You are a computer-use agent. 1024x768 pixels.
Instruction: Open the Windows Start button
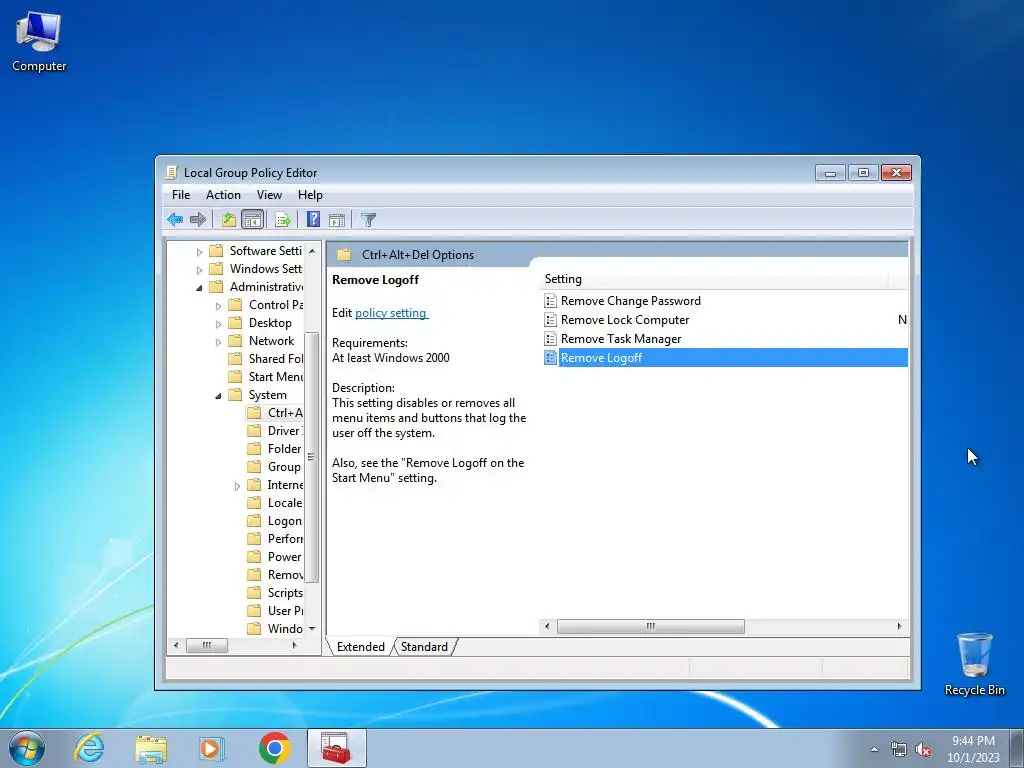(x=27, y=748)
